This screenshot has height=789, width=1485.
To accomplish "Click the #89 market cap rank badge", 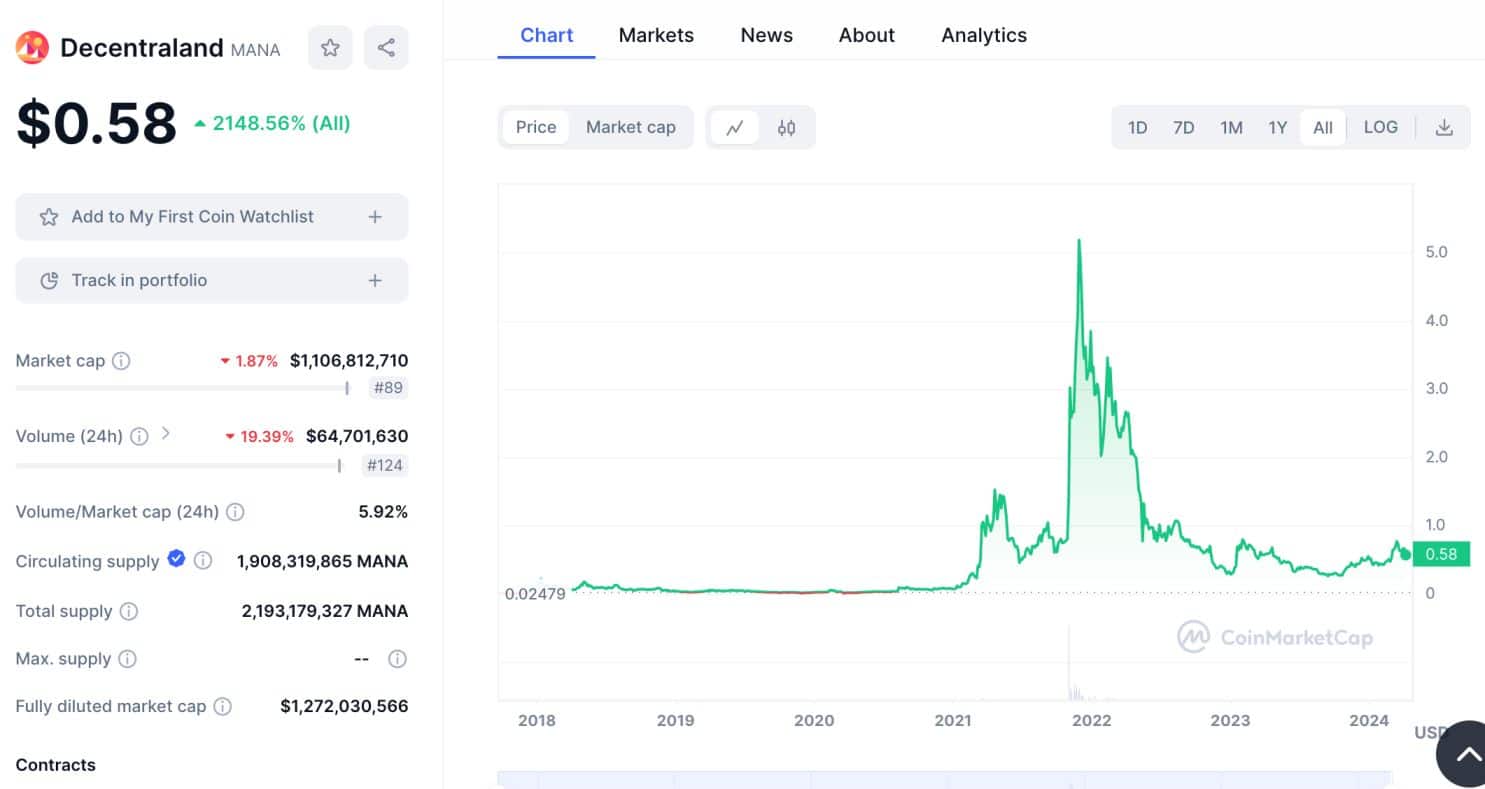I will click(388, 388).
